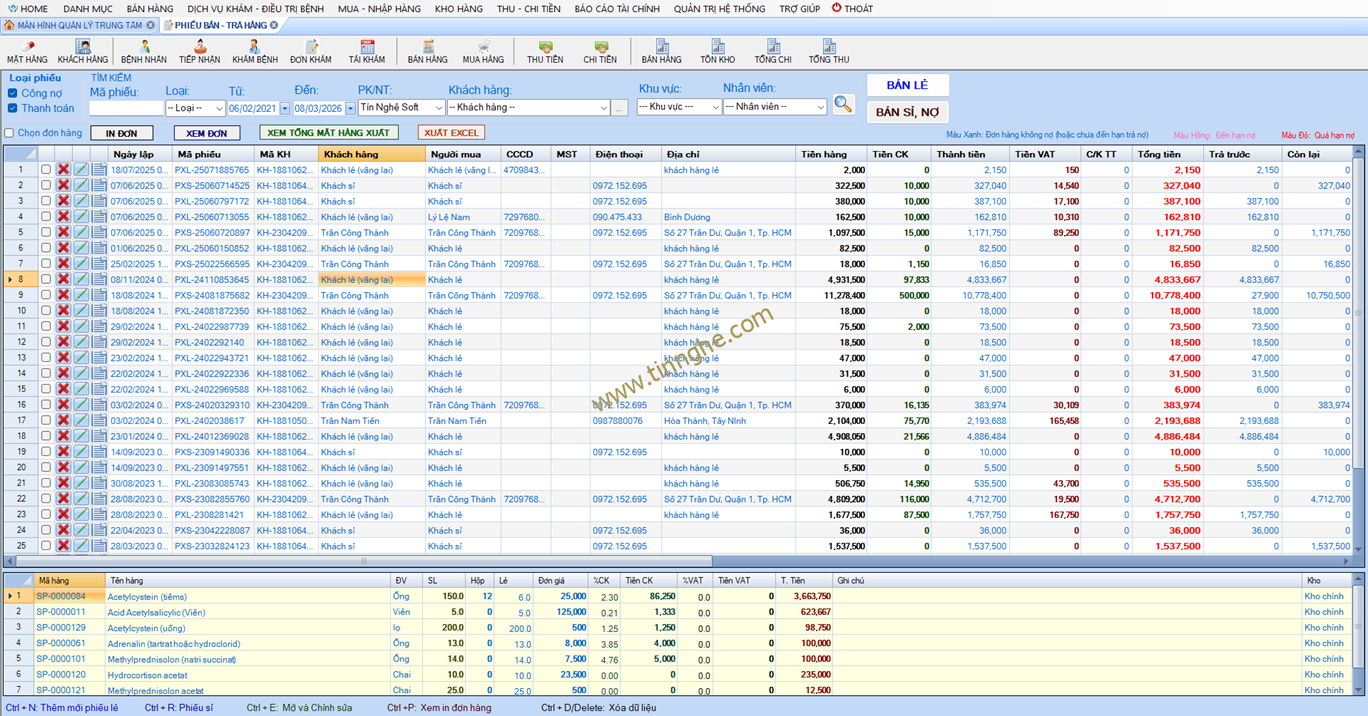Open the Khu vực dropdown

pos(678,107)
